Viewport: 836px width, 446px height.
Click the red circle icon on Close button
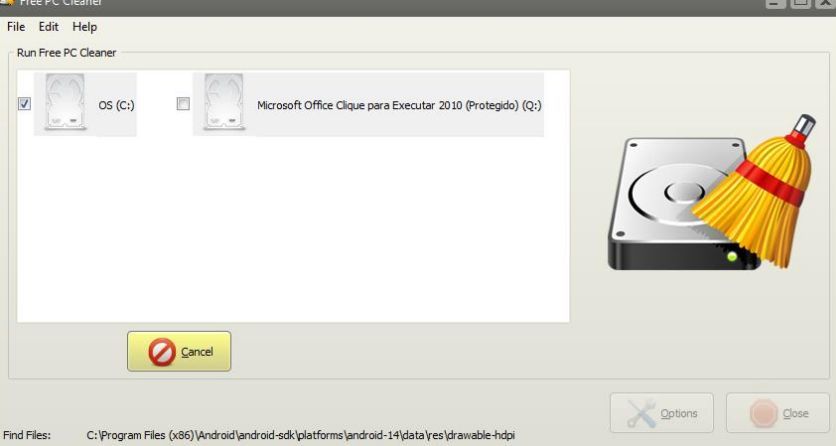(763, 413)
